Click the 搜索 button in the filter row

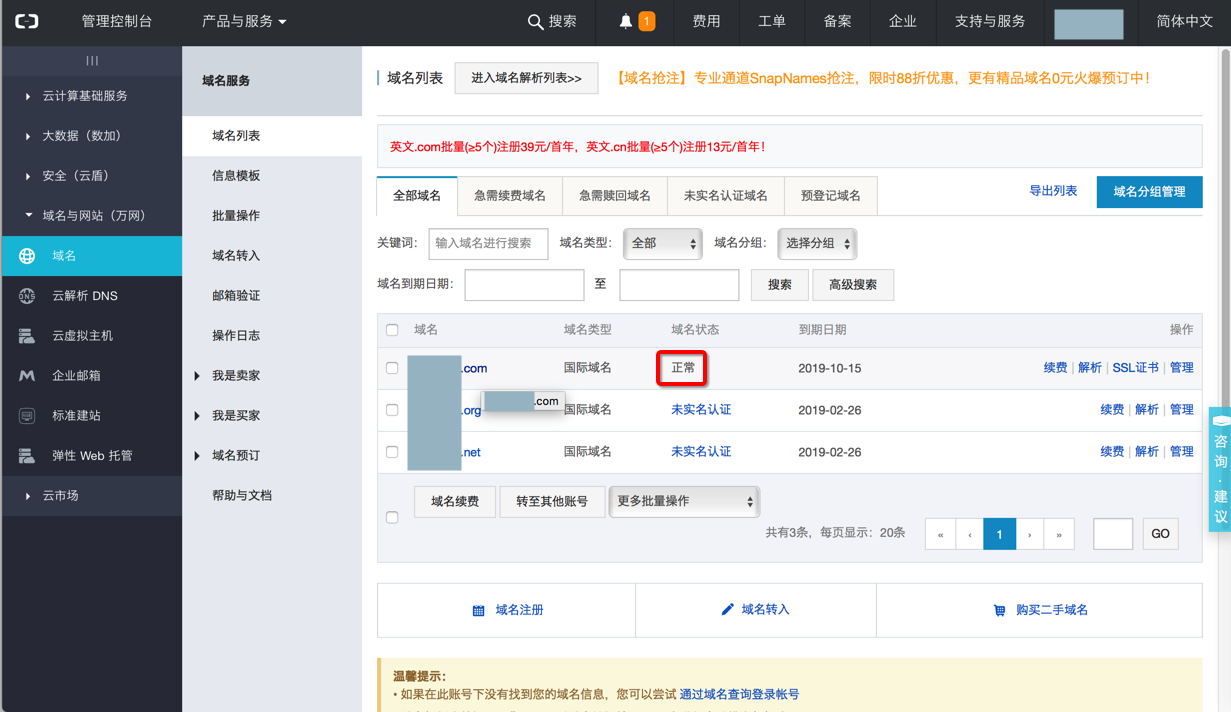(x=780, y=285)
